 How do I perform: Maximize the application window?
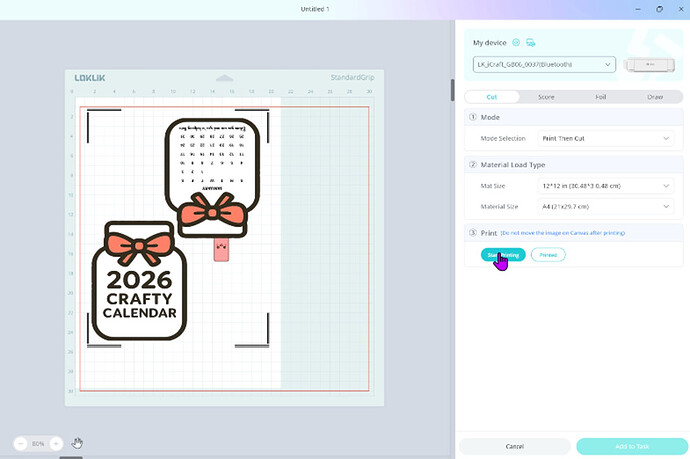click(658, 8)
